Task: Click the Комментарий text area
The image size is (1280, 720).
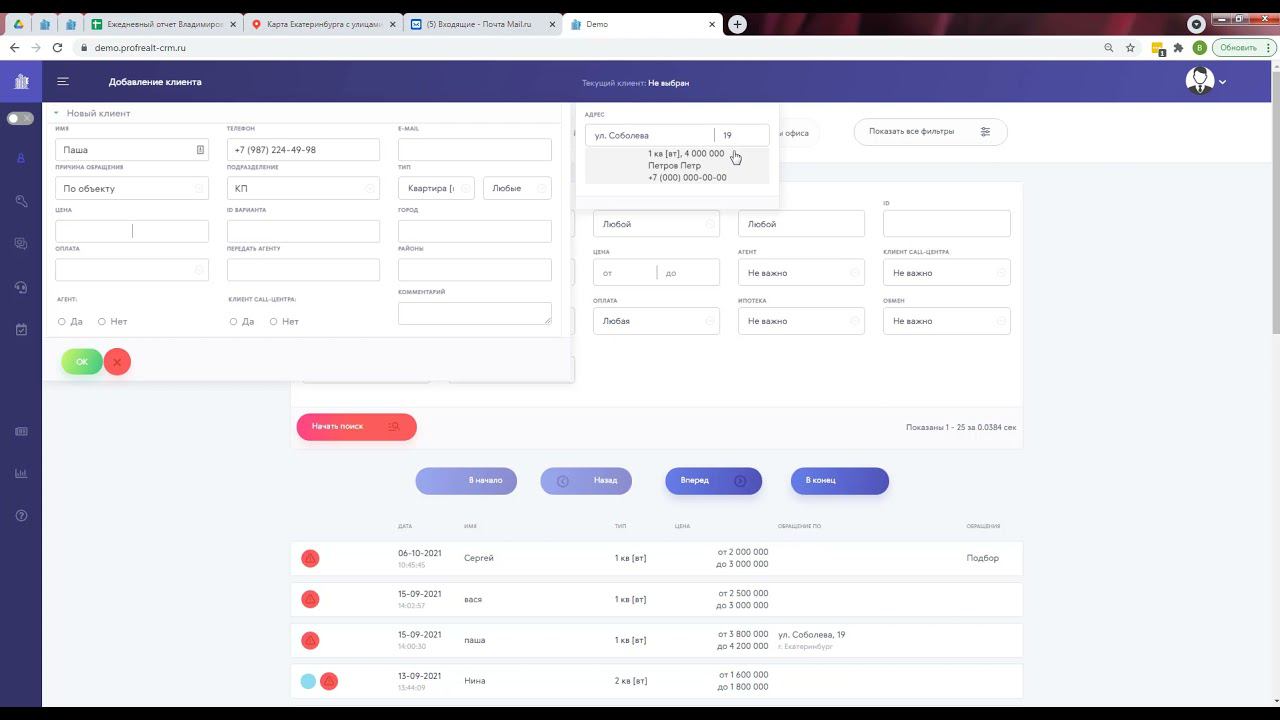Action: [x=475, y=313]
